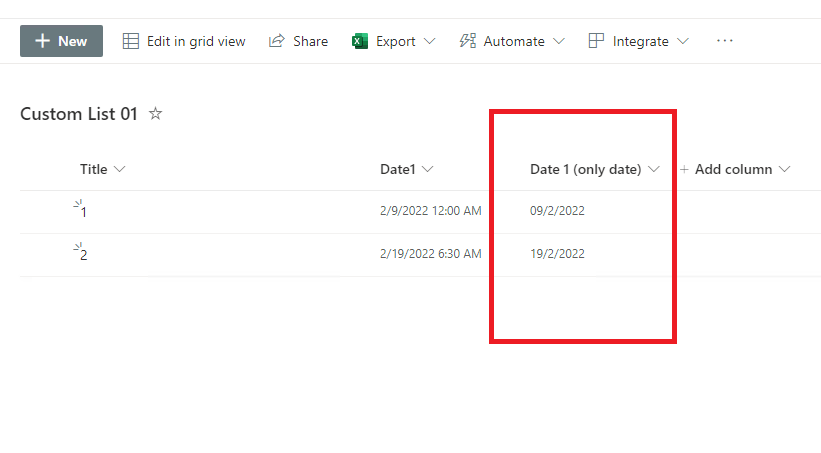The height and width of the screenshot is (453, 821).
Task: Click the Date 1 (only date) column header
Action: 585,169
